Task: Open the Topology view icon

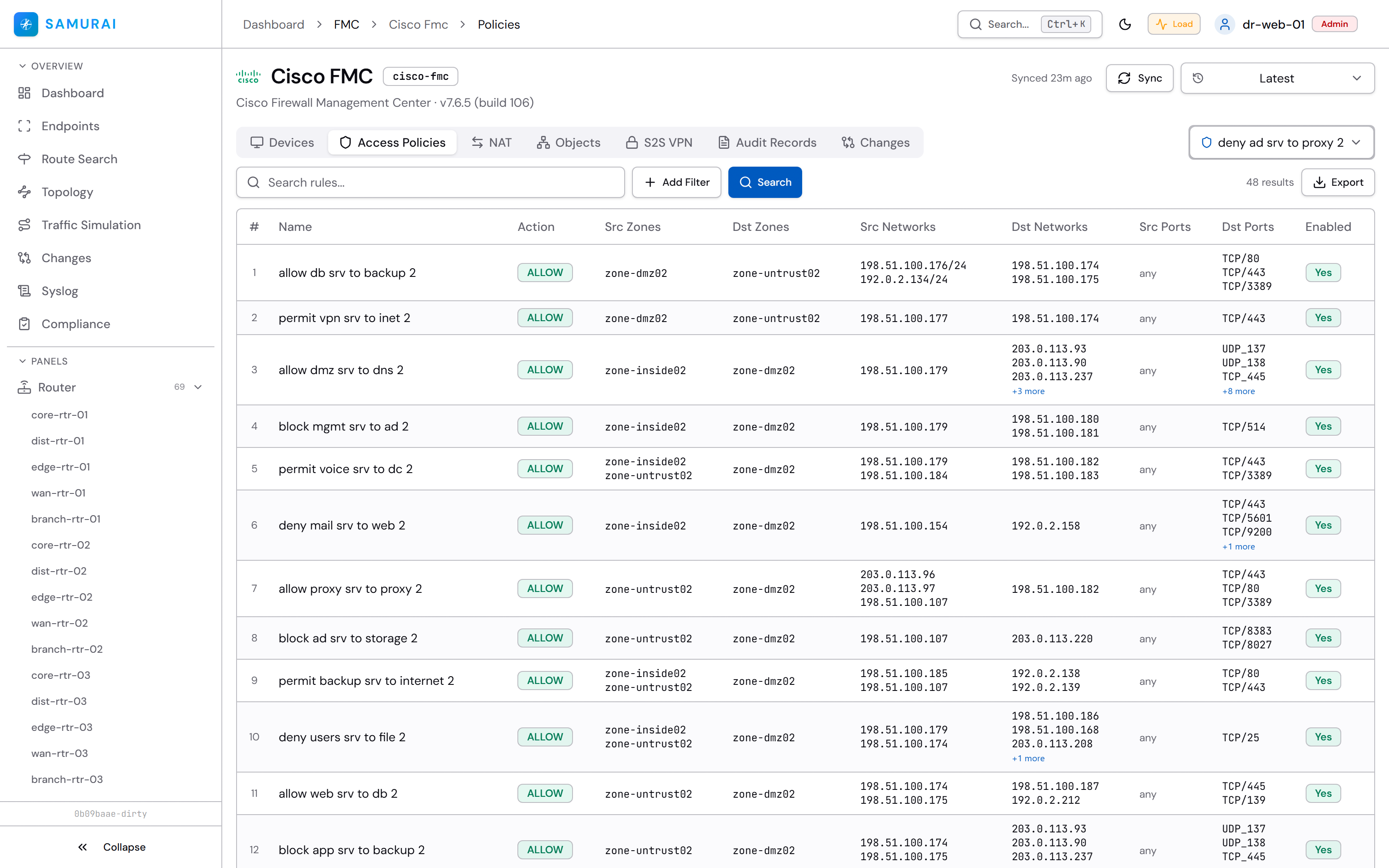Action: coord(24,192)
